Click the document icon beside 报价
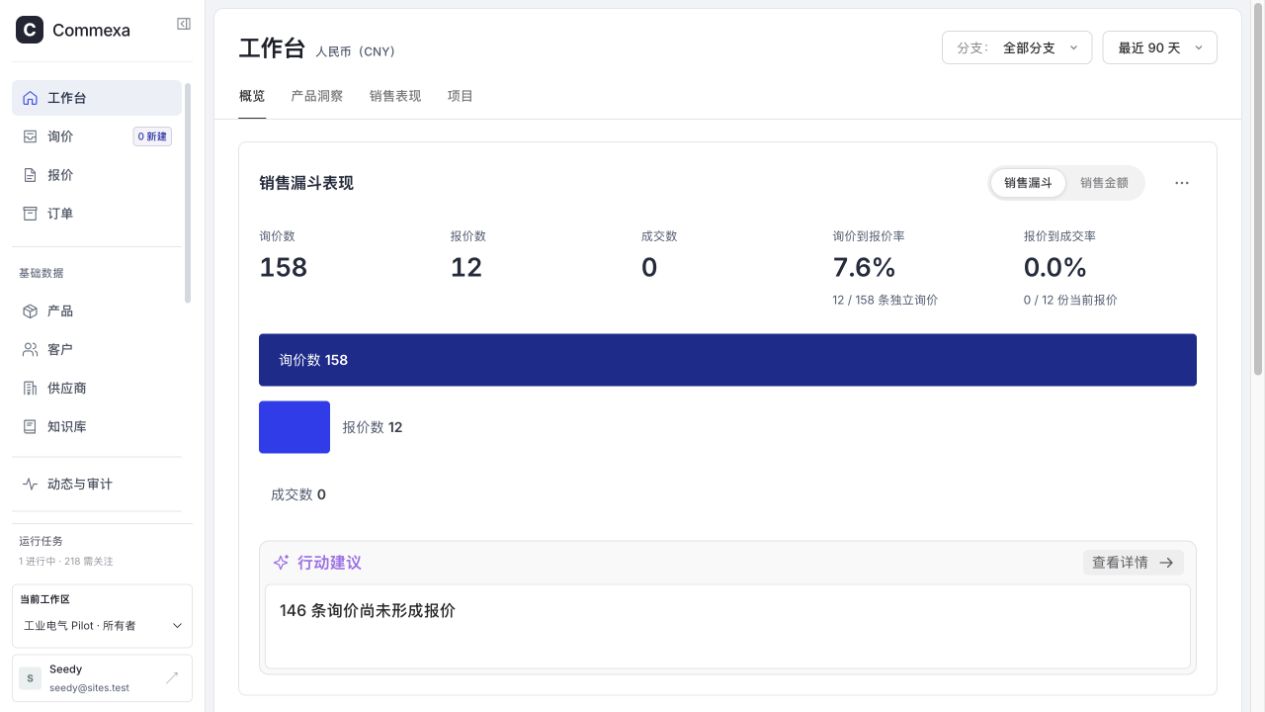Screen dimensions: 1265x712 30,175
